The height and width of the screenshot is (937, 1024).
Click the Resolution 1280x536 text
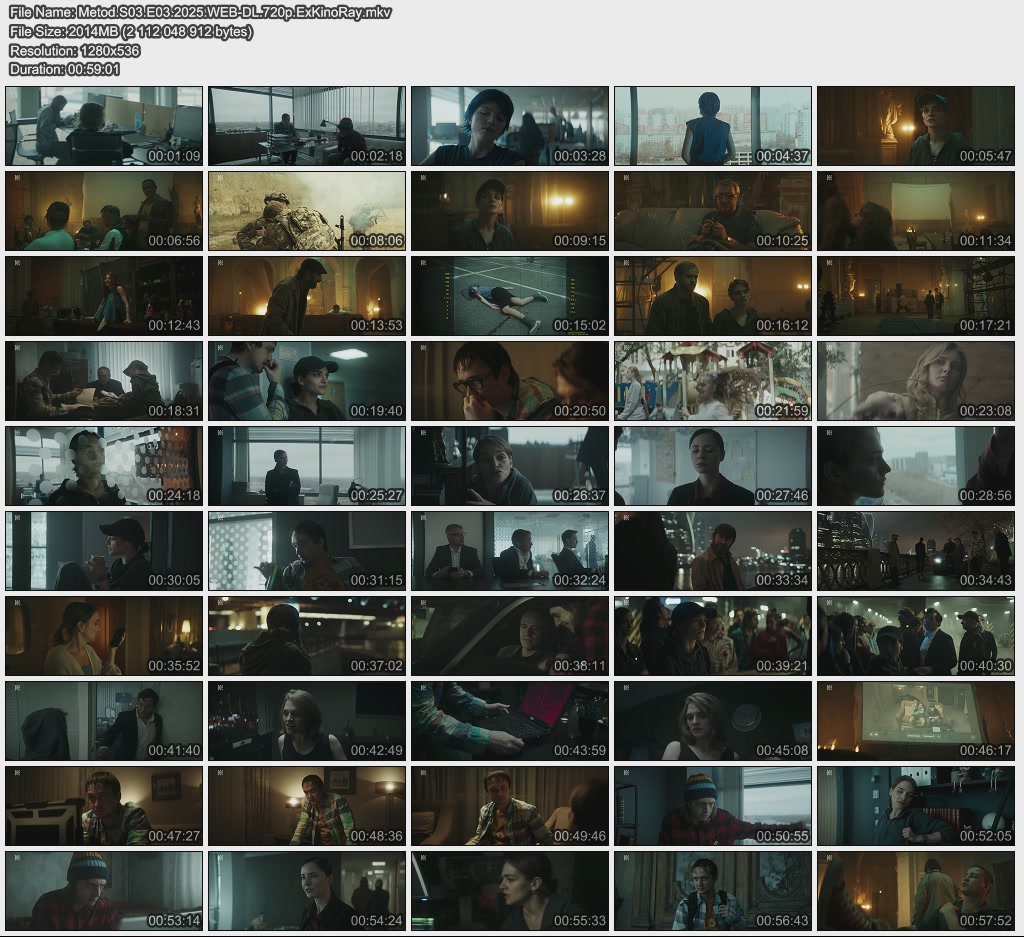coord(74,50)
